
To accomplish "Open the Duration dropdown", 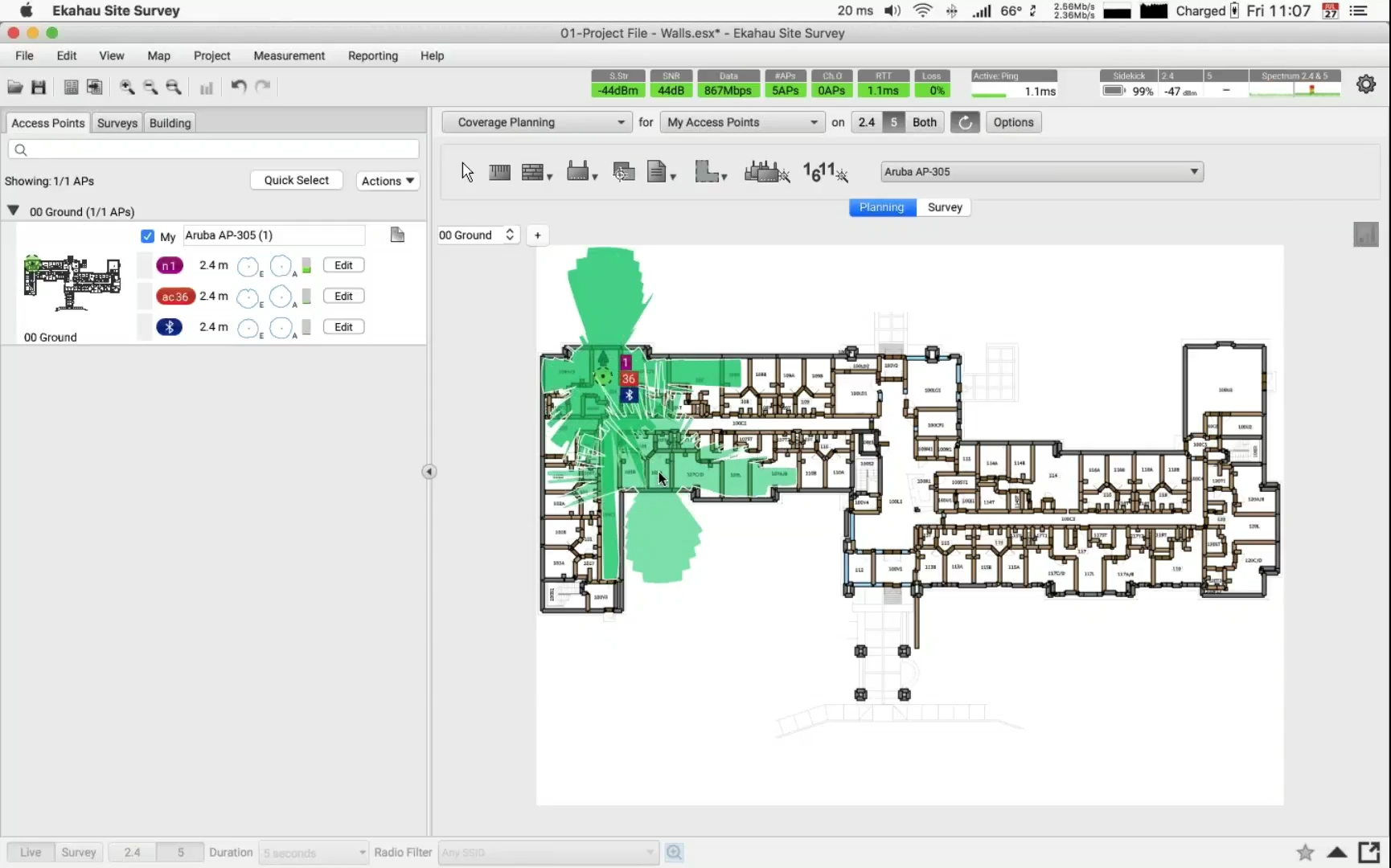I will (x=314, y=852).
